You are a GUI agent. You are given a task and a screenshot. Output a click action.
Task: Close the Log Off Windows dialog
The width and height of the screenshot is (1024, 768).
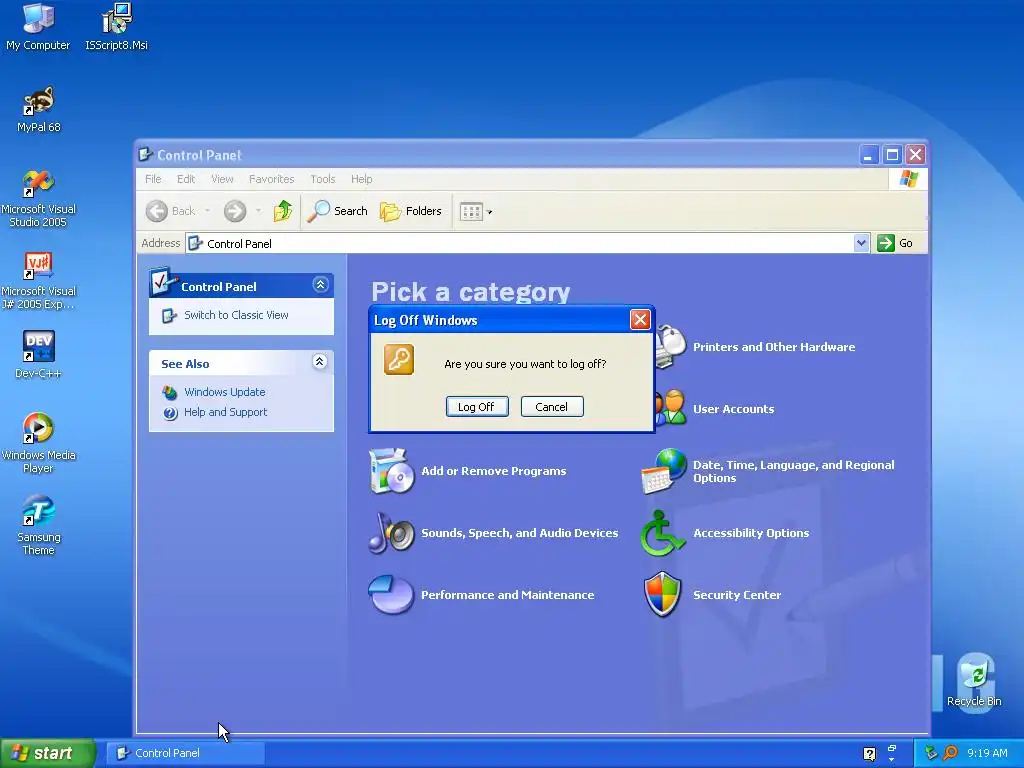coord(640,319)
